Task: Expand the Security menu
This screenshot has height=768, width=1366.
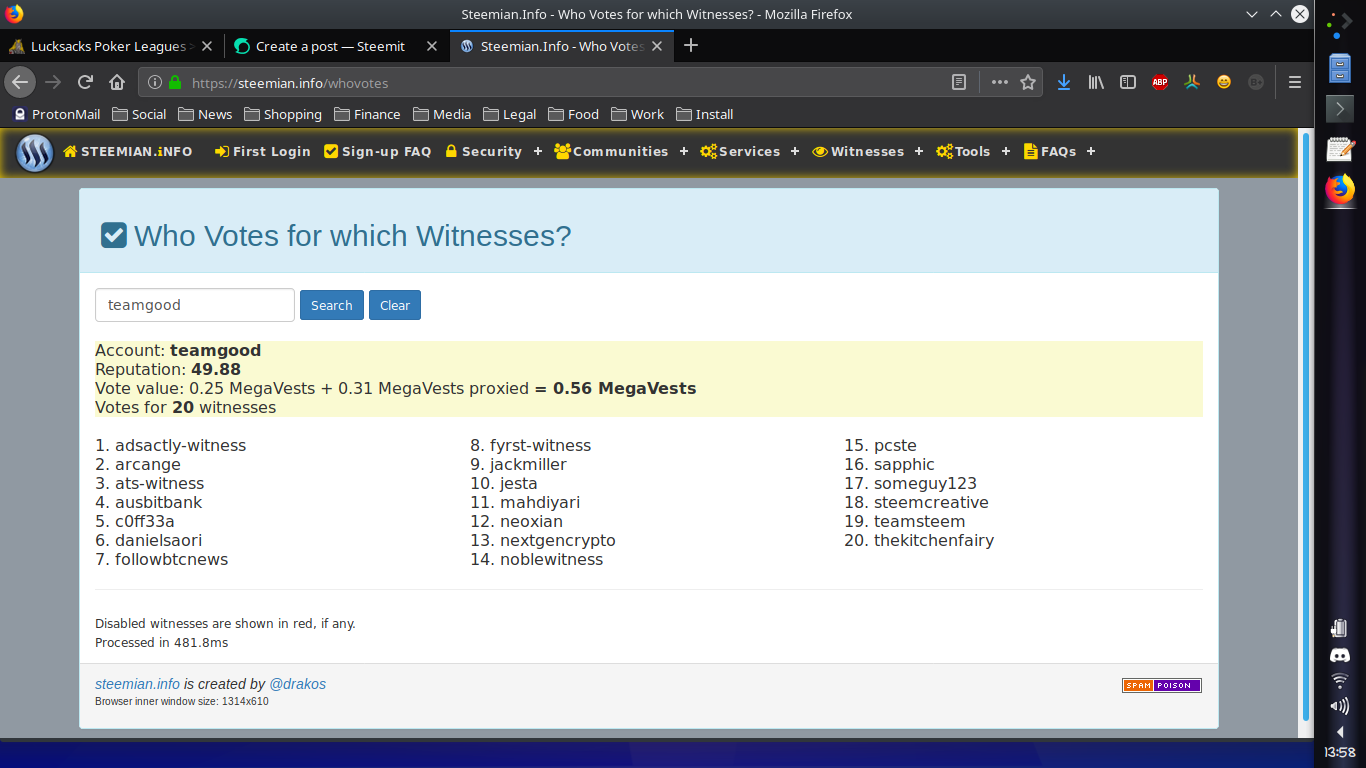Action: [x=493, y=152]
